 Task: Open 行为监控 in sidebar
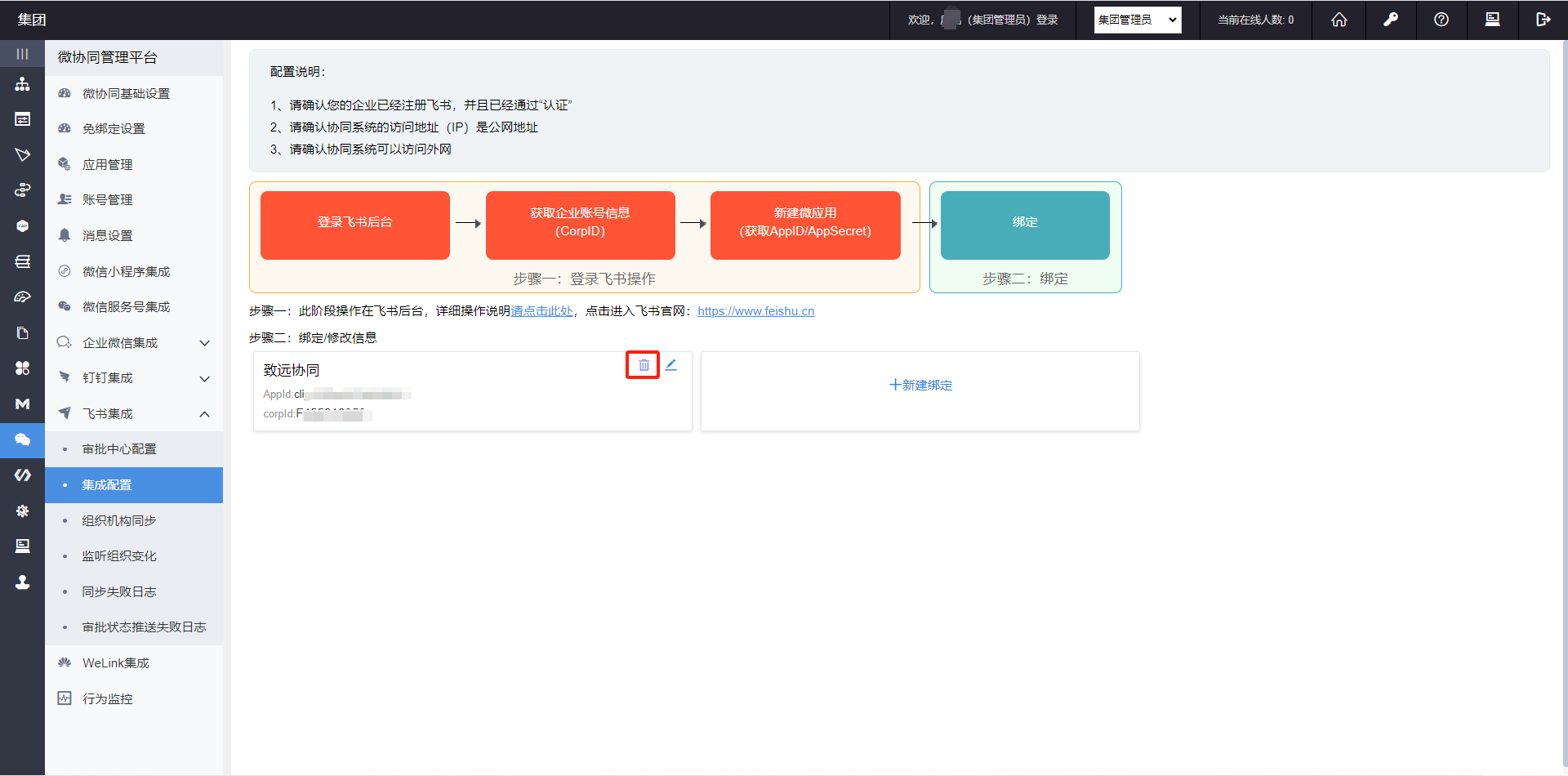coord(134,699)
